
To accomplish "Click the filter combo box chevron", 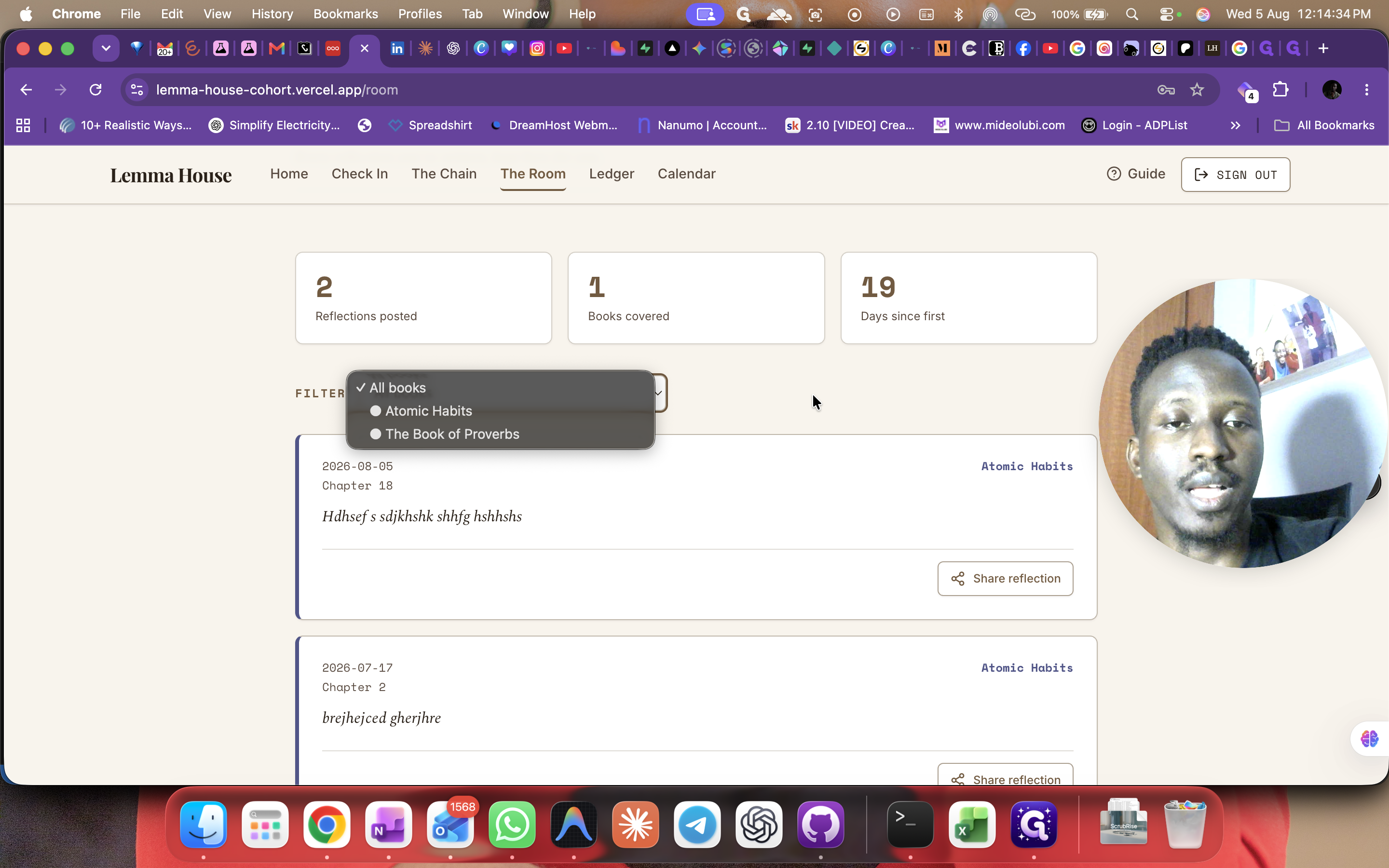I will pyautogui.click(x=658, y=393).
